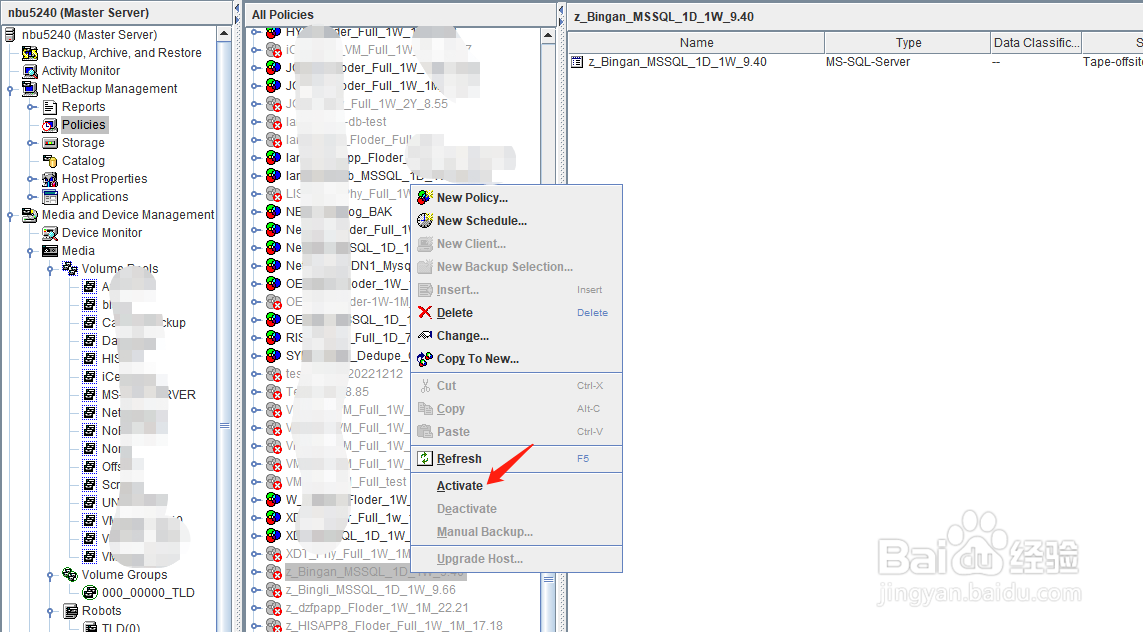Screen dimensions: 1143x632
Task: Click the New Schedule clock icon
Action: click(x=424, y=220)
